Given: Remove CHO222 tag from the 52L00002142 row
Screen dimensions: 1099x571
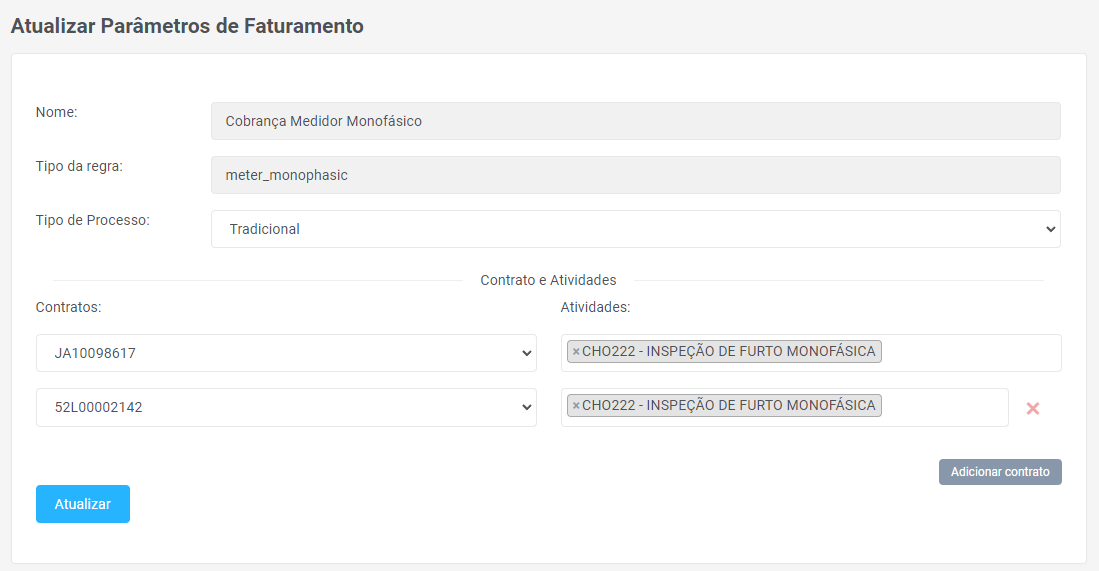Looking at the screenshot, I should (576, 406).
